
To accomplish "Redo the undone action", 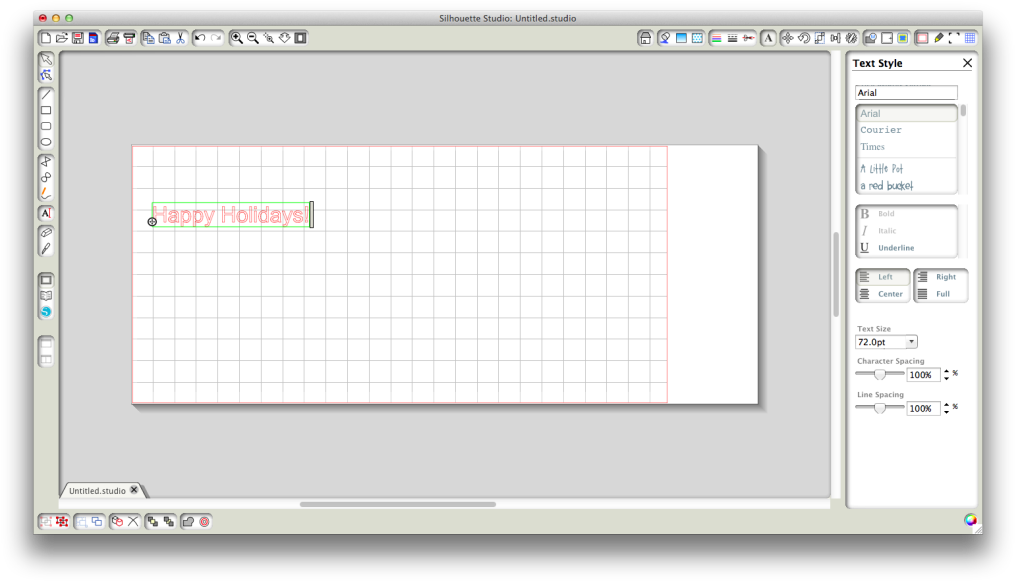I will click(x=216, y=38).
